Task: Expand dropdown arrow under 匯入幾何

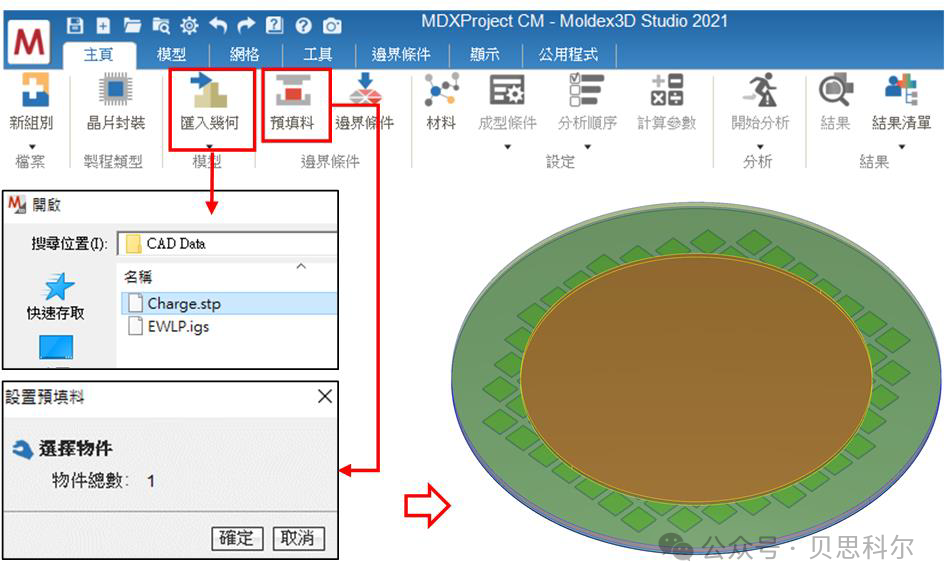Action: (209, 146)
